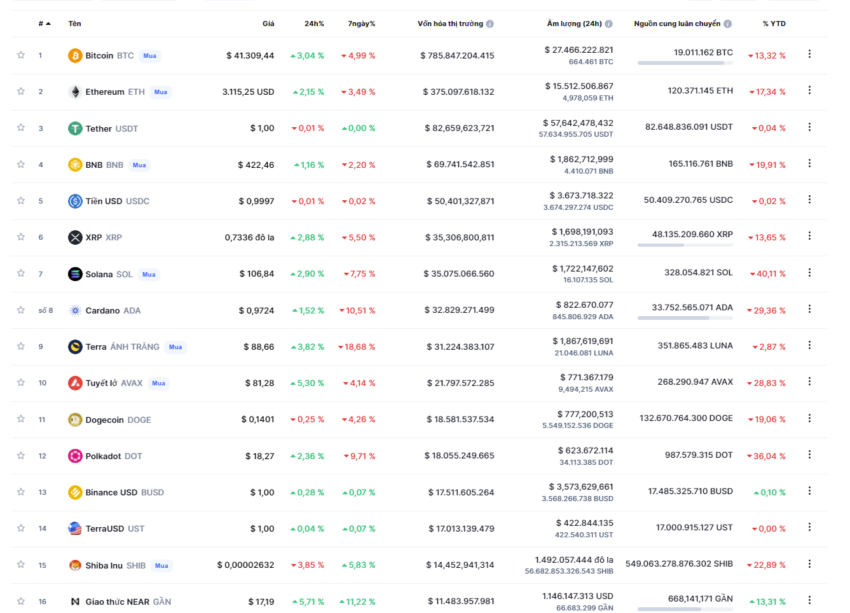The width and height of the screenshot is (850, 613).
Task: Sort by rank number column header
Action: pos(44,24)
